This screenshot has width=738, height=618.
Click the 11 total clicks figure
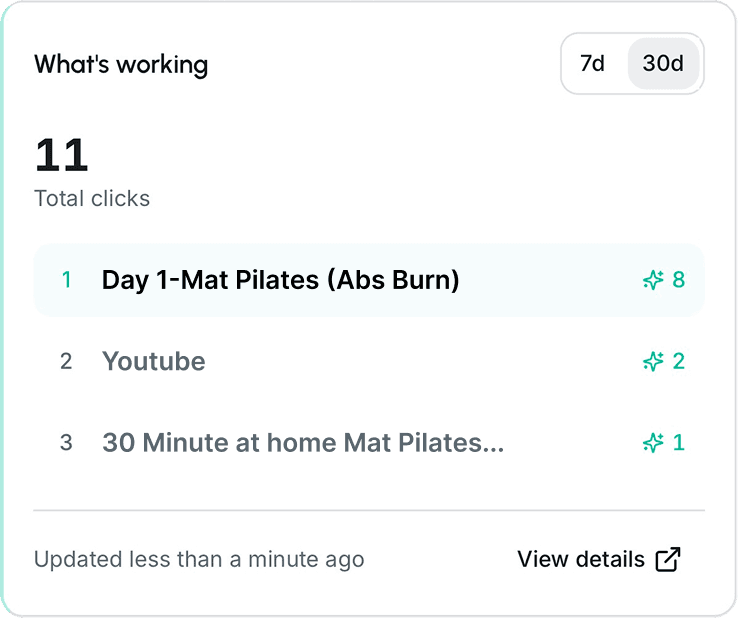(x=62, y=155)
